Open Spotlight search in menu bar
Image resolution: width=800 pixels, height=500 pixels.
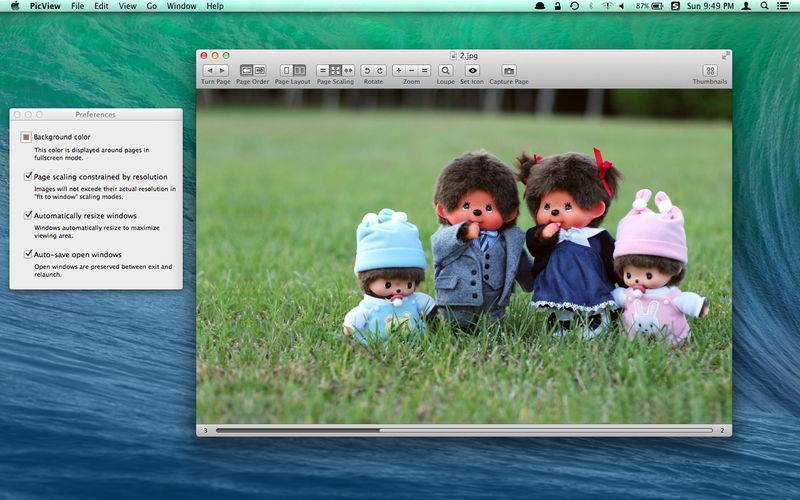[764, 6]
